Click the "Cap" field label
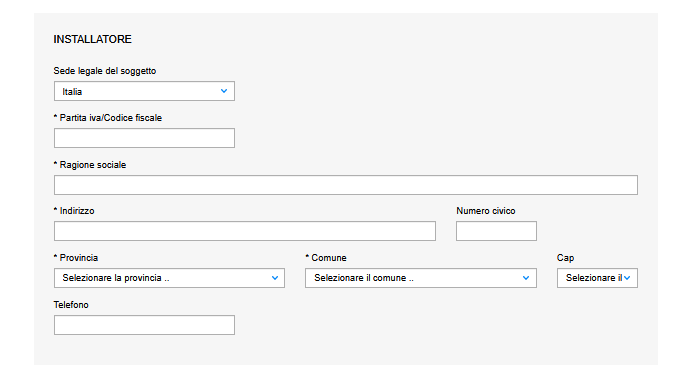 tap(565, 258)
